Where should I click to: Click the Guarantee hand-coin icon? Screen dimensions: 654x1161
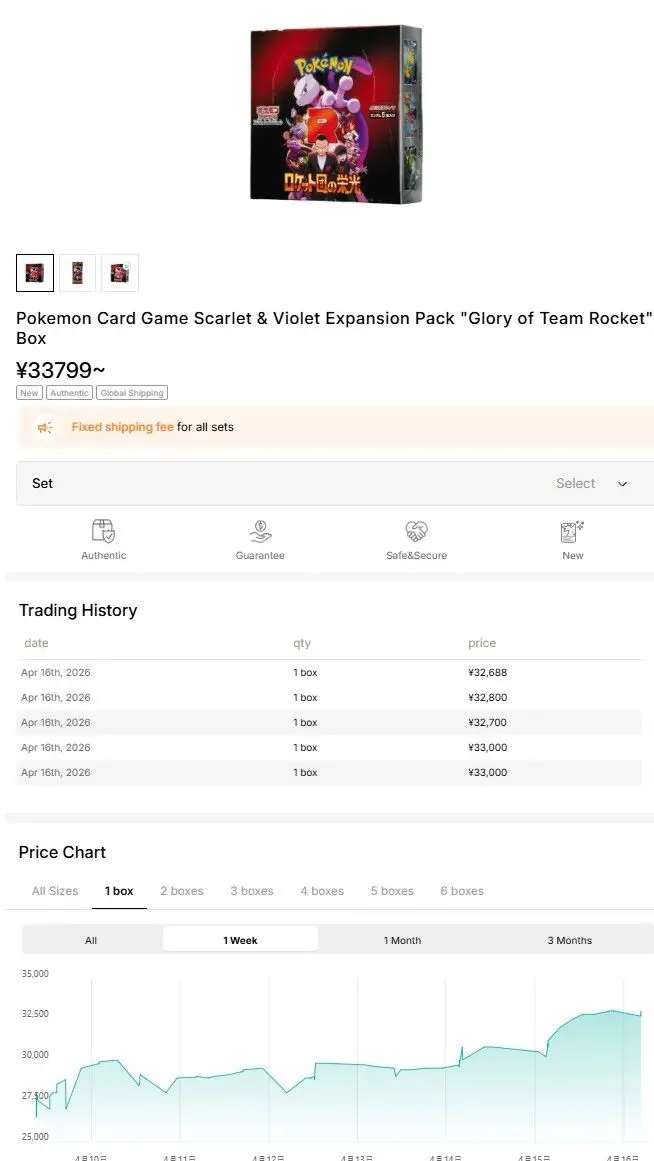click(x=260, y=531)
